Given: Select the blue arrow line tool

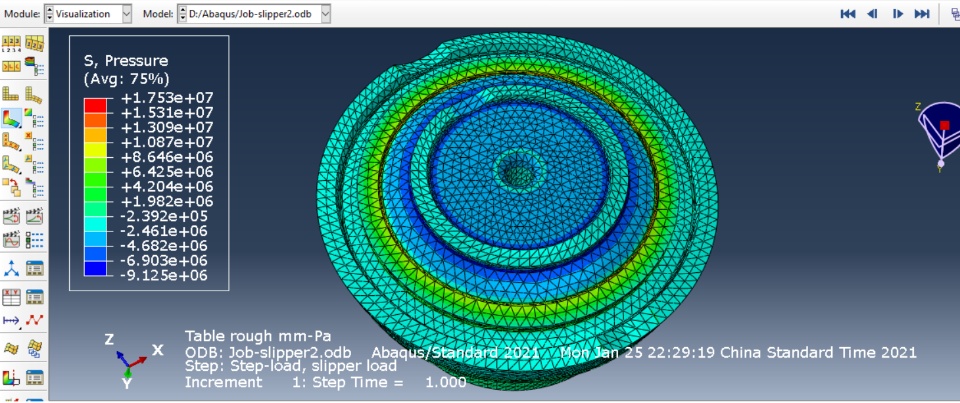Looking at the screenshot, I should [x=12, y=320].
